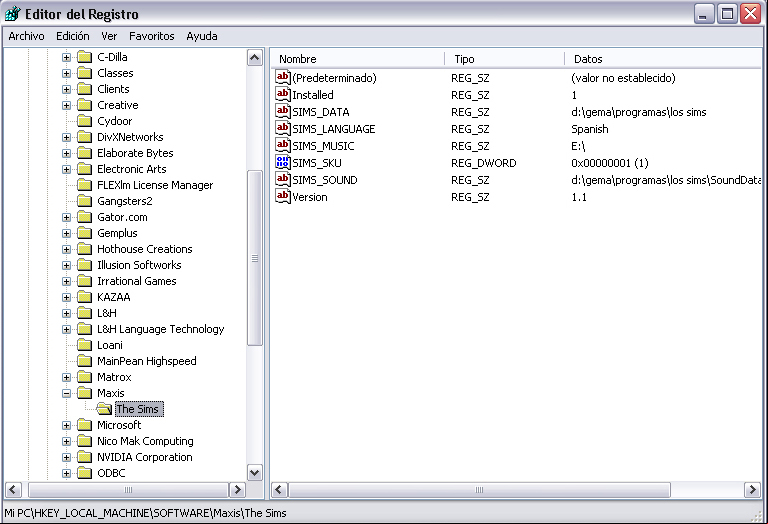Screen dimensions: 768x524
Task: Click the data value '0x00000001 (1)'
Action: pos(610,163)
